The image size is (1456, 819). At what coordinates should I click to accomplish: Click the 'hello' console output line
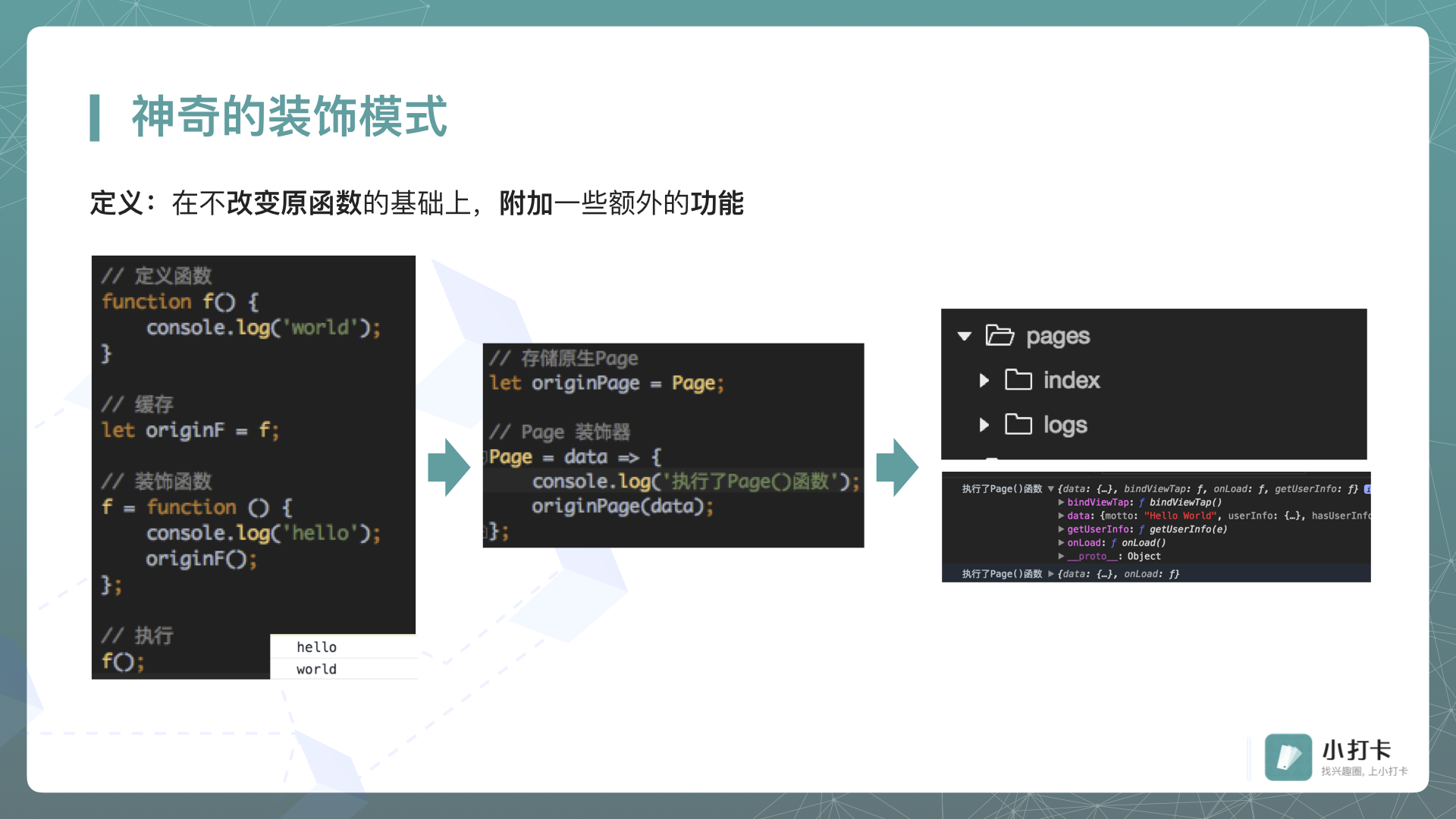coord(317,647)
